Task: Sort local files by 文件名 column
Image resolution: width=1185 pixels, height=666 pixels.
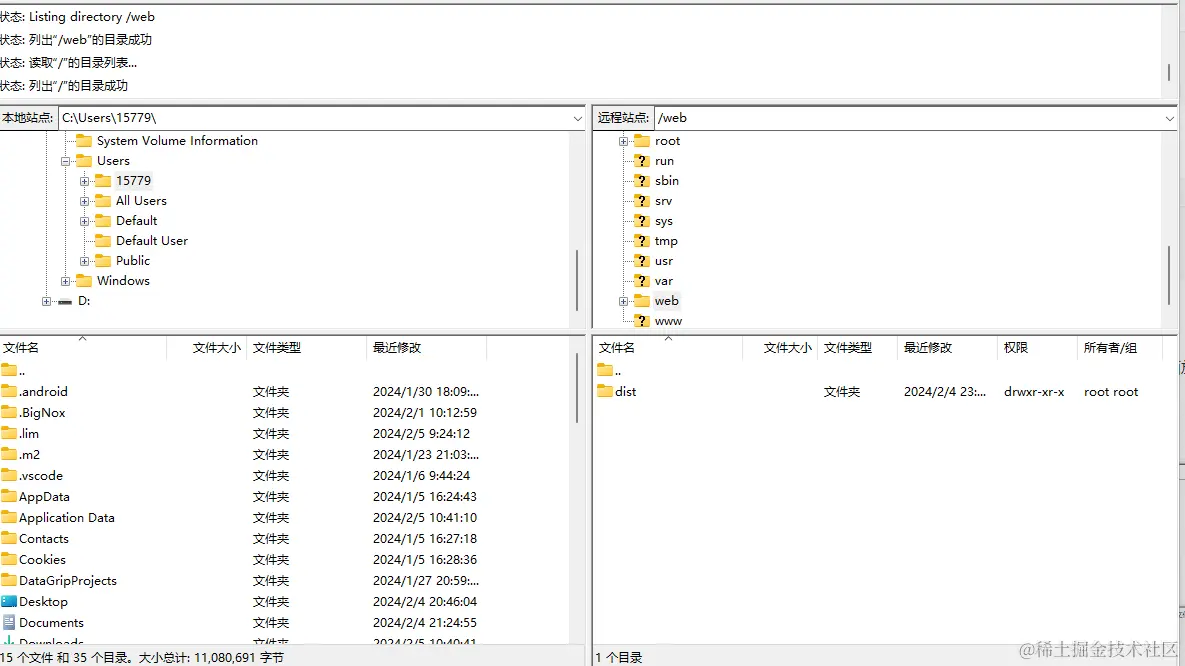Action: [83, 348]
